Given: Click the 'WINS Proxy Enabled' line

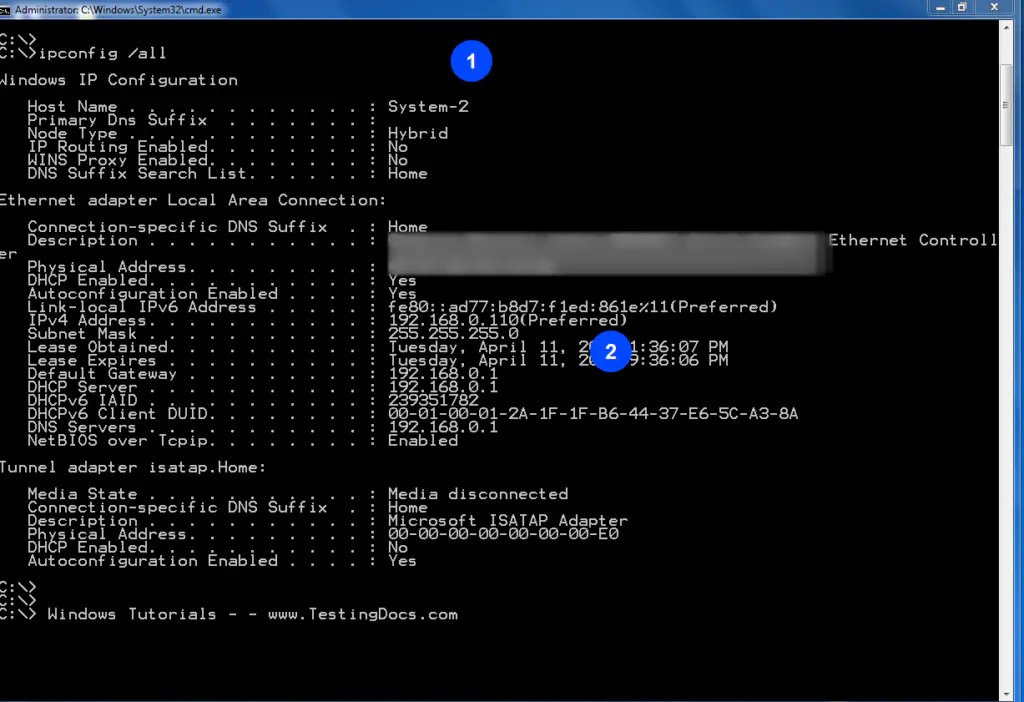Looking at the screenshot, I should [217, 160].
